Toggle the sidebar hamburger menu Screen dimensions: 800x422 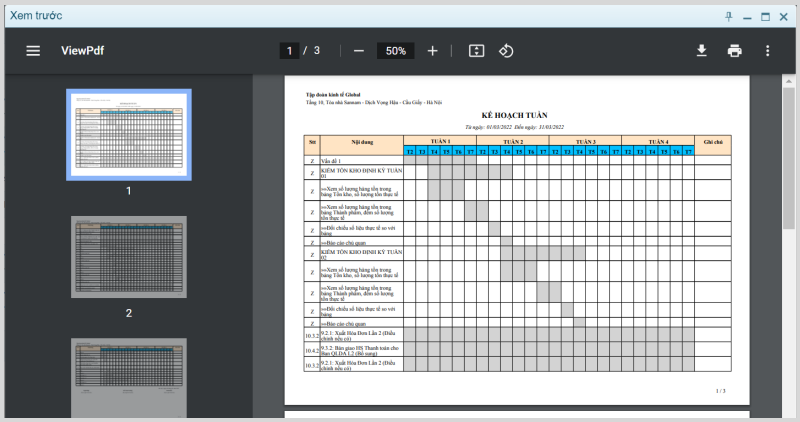33,51
